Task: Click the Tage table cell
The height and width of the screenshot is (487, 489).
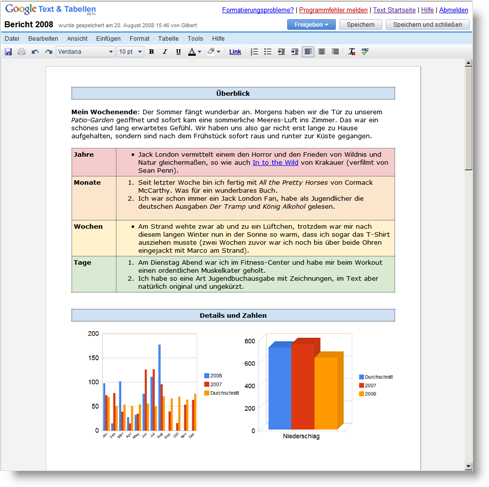Action: point(94,274)
